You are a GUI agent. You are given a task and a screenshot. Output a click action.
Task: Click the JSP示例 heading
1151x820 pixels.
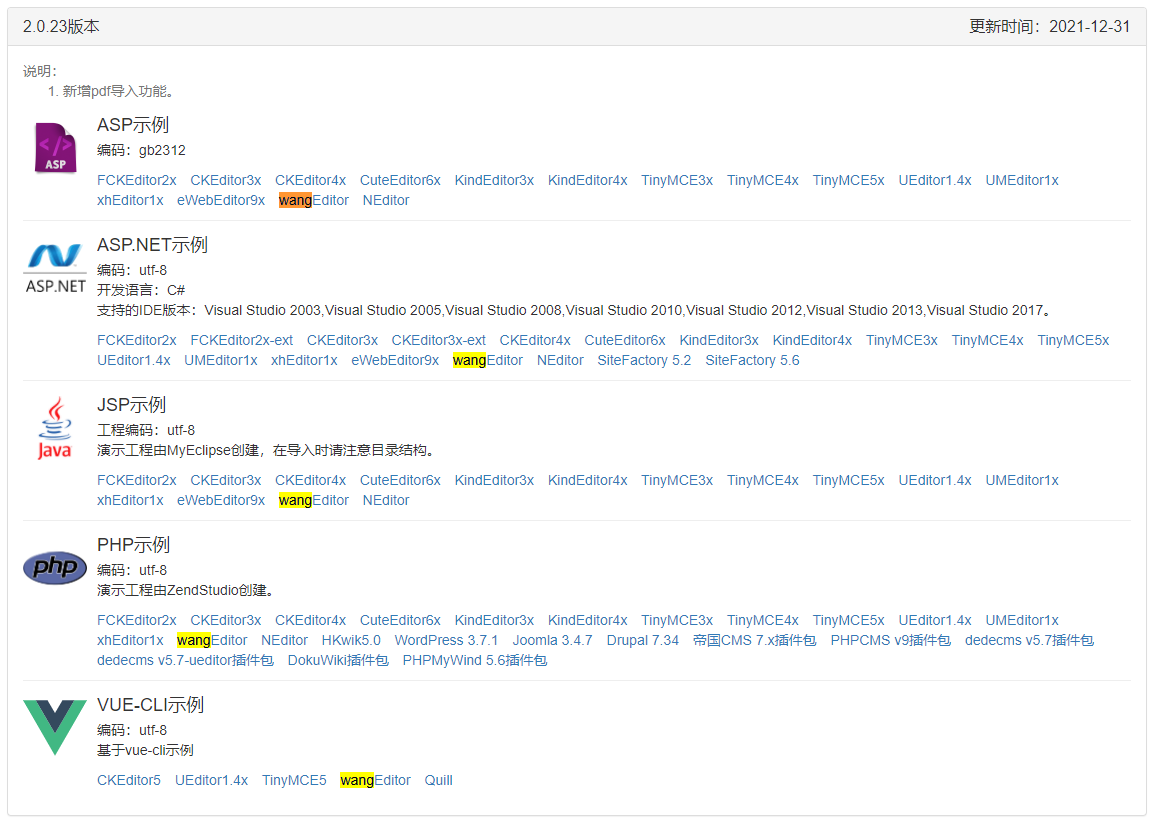tap(131, 405)
